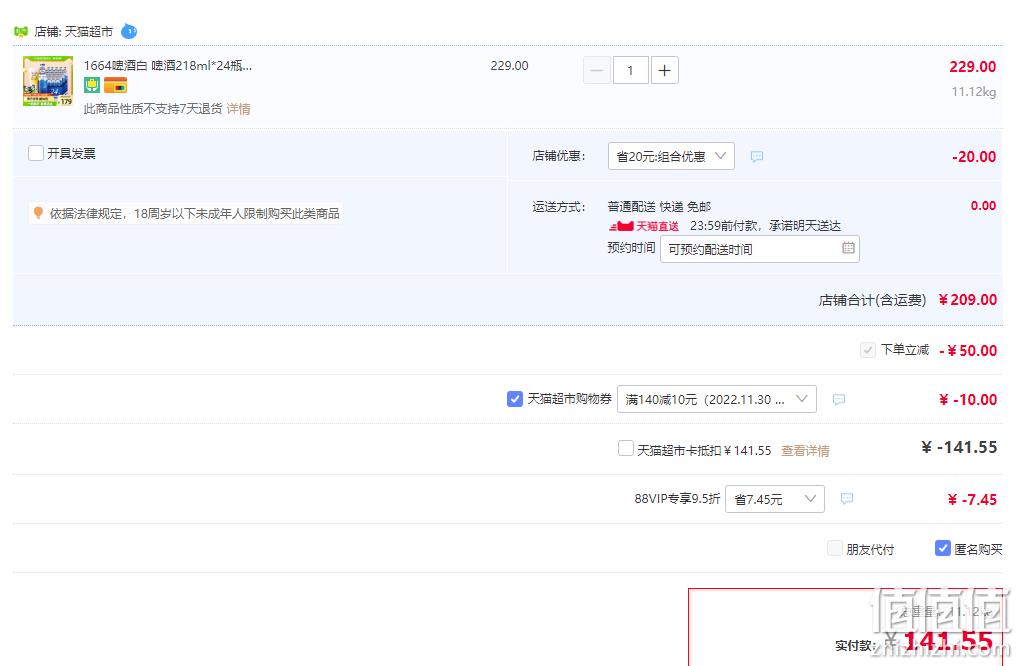The image size is (1020, 666).
Task: Click the 天猫直送 delivery badge
Action: tap(644, 226)
